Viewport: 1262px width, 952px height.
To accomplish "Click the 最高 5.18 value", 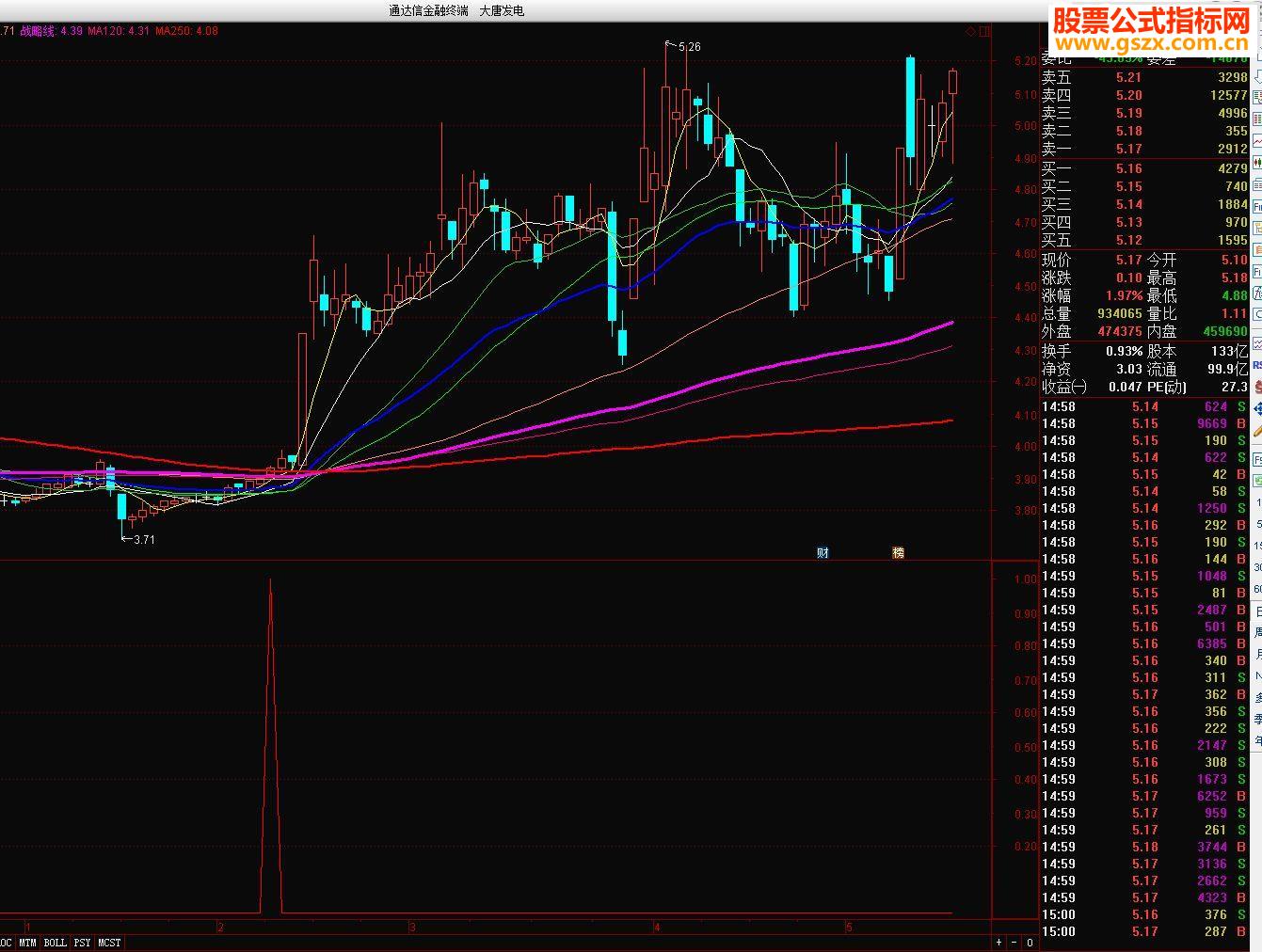I will [x=1235, y=278].
